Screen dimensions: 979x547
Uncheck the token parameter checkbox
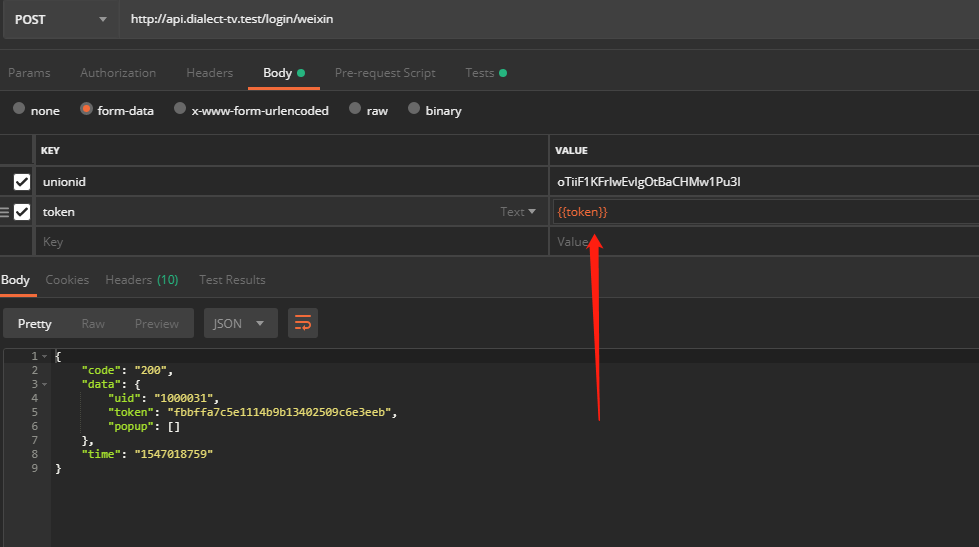pyautogui.click(x=22, y=212)
